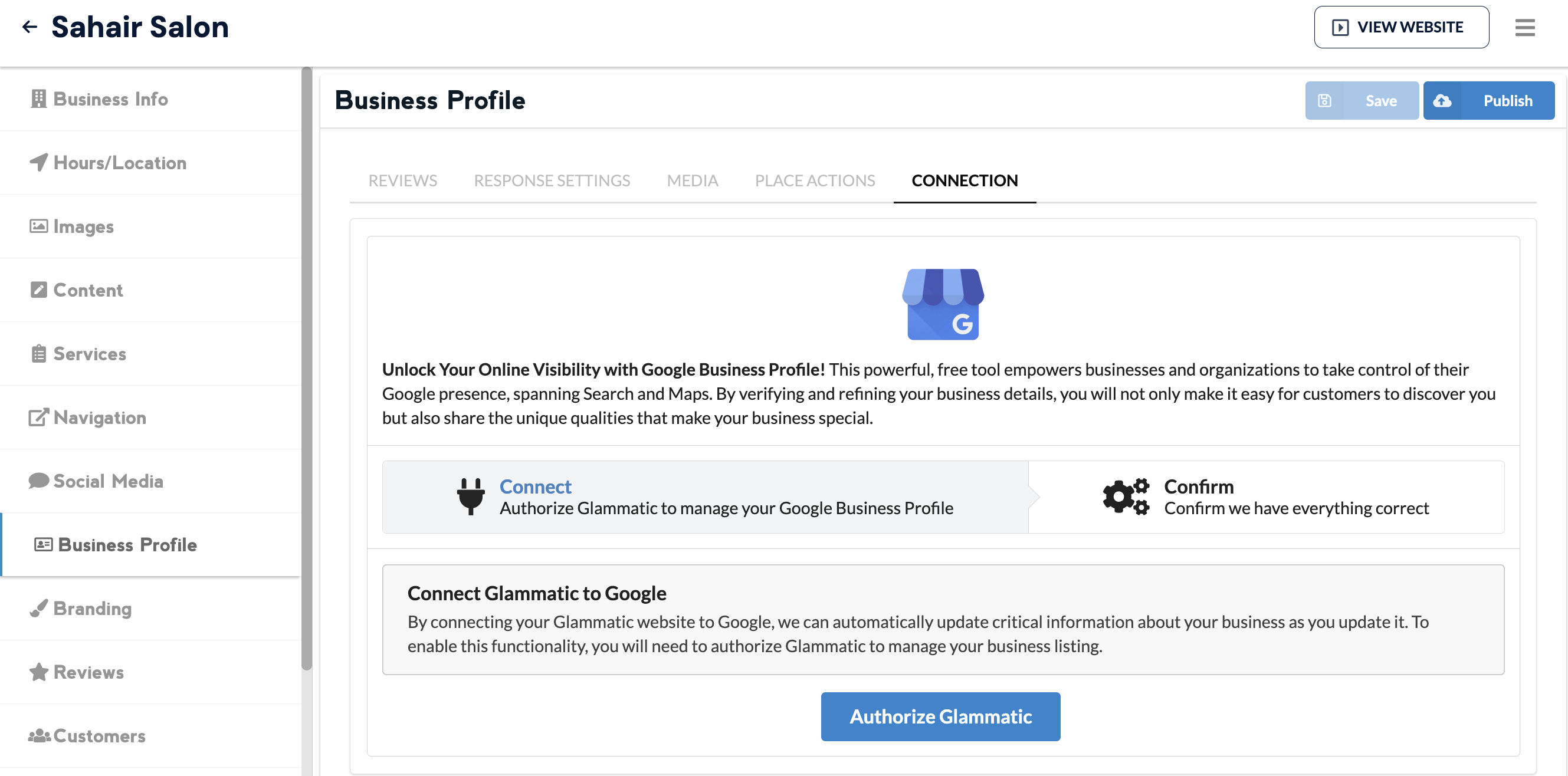This screenshot has height=776, width=1568.
Task: Click the sidebar vertical scrollbar
Action: point(307,365)
